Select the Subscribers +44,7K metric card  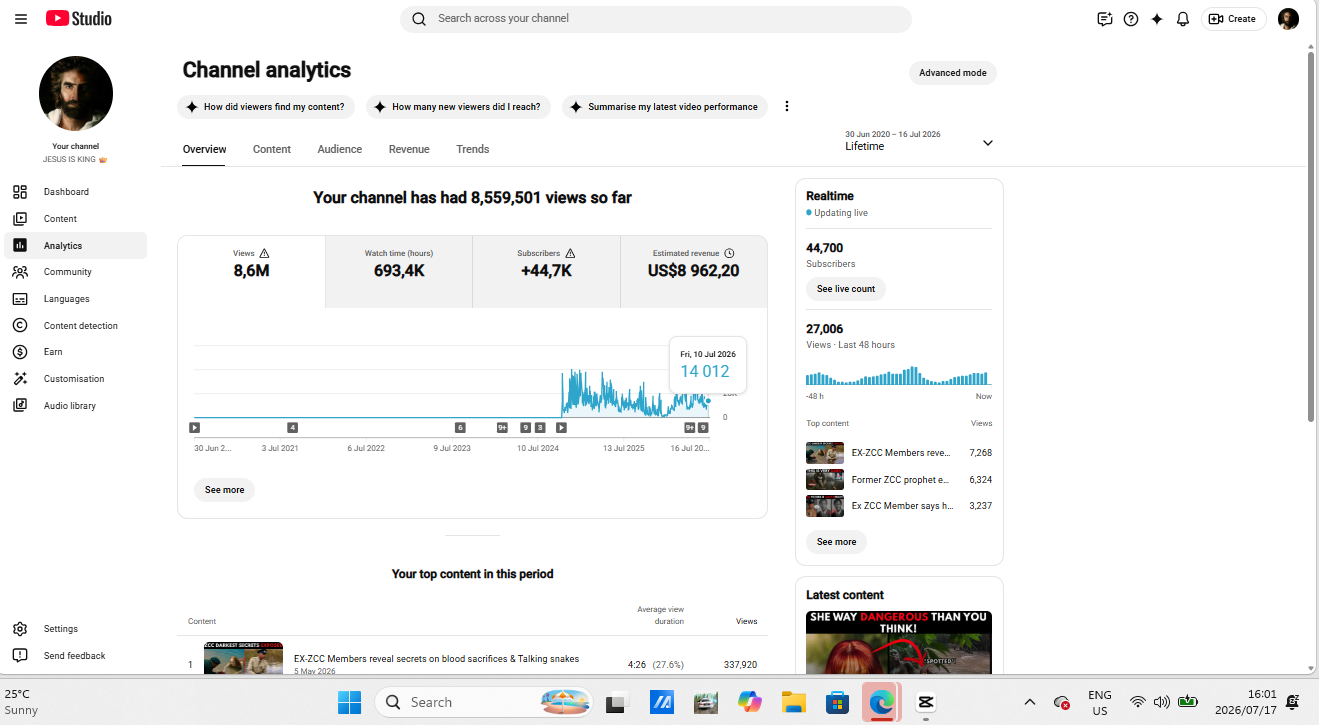point(546,272)
